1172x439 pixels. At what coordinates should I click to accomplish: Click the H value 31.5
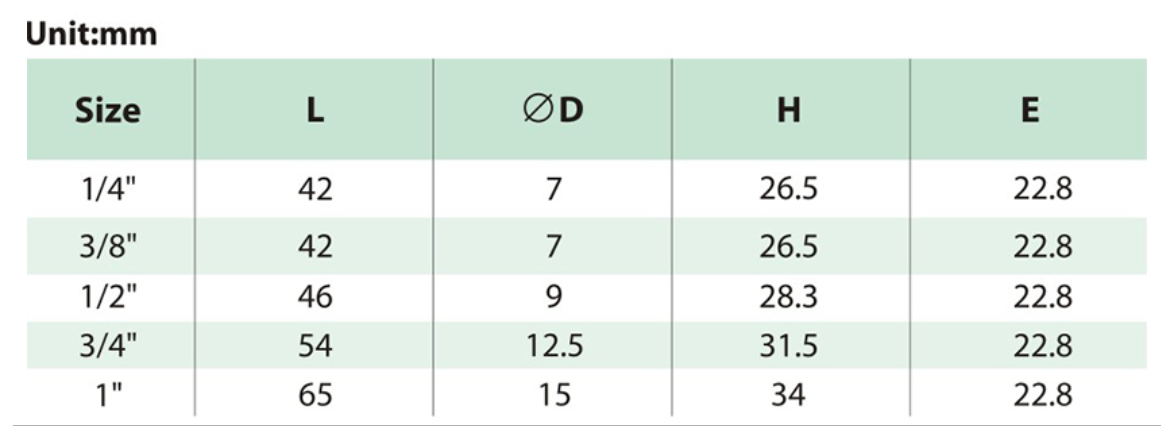[789, 345]
